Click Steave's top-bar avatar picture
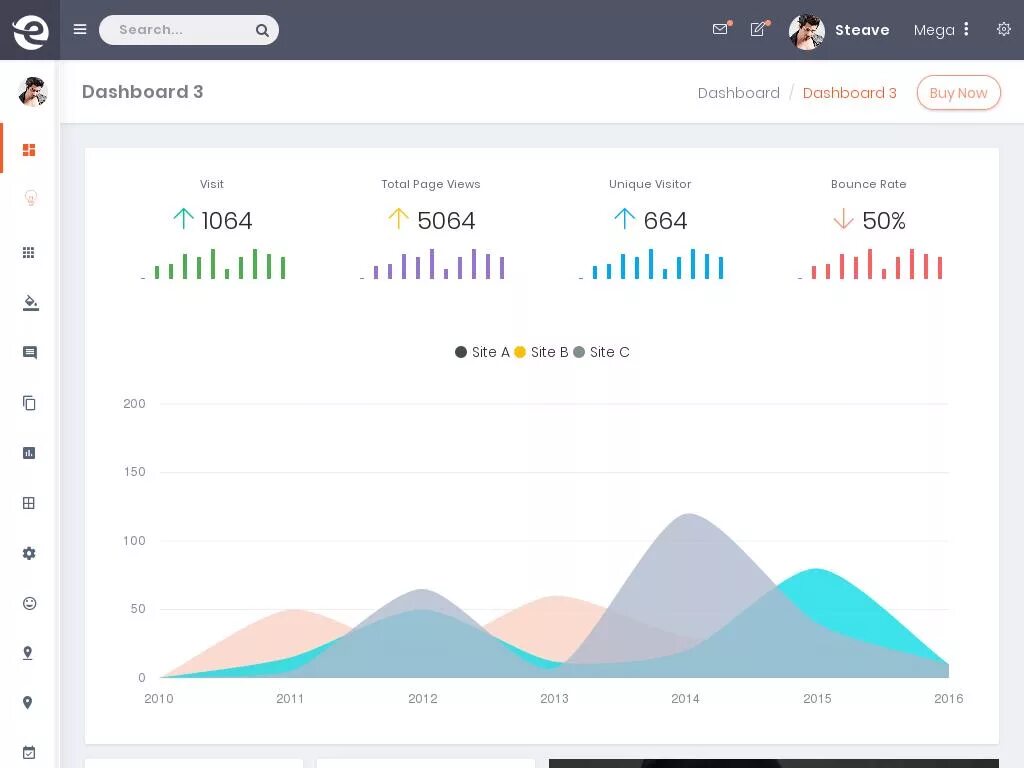The height and width of the screenshot is (768, 1024). tap(807, 31)
